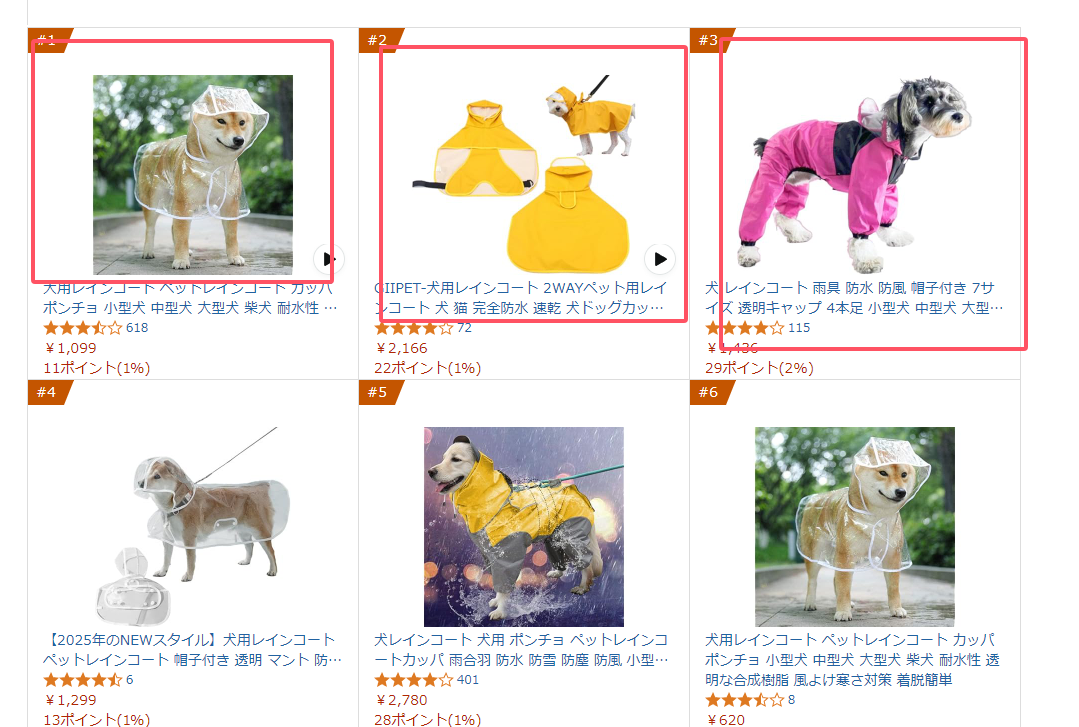
Task: Click the ￥2,780 price
Action: [402, 699]
